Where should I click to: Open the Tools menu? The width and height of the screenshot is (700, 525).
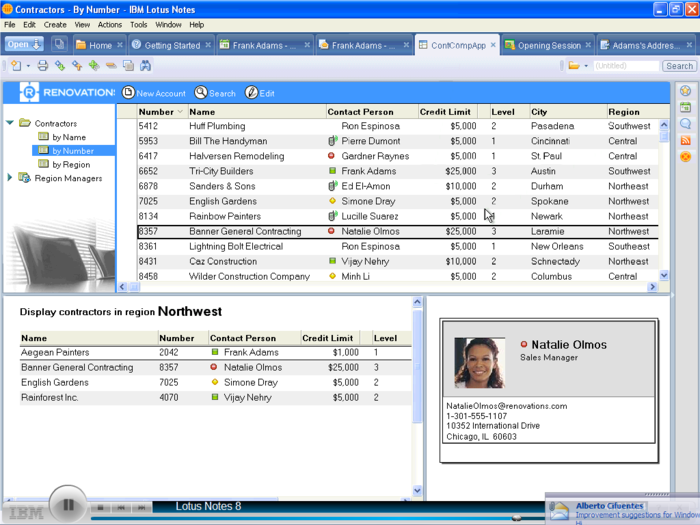(138, 25)
